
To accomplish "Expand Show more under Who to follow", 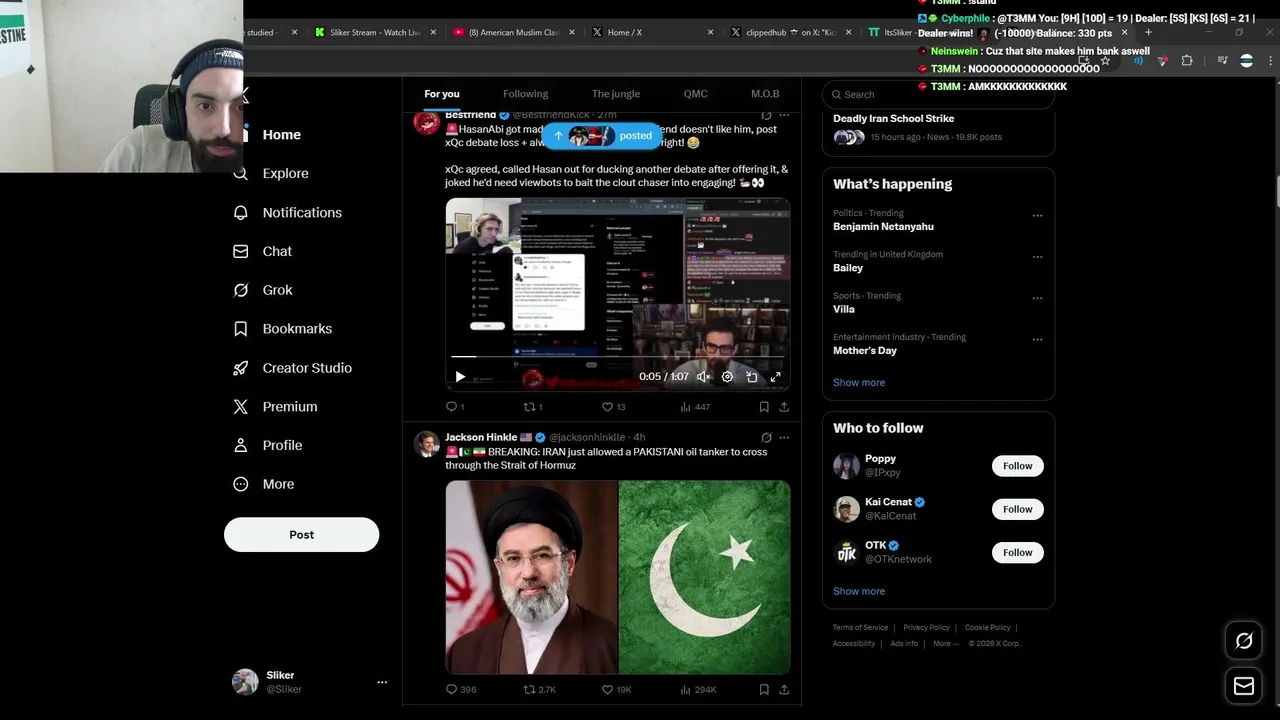I will click(859, 591).
